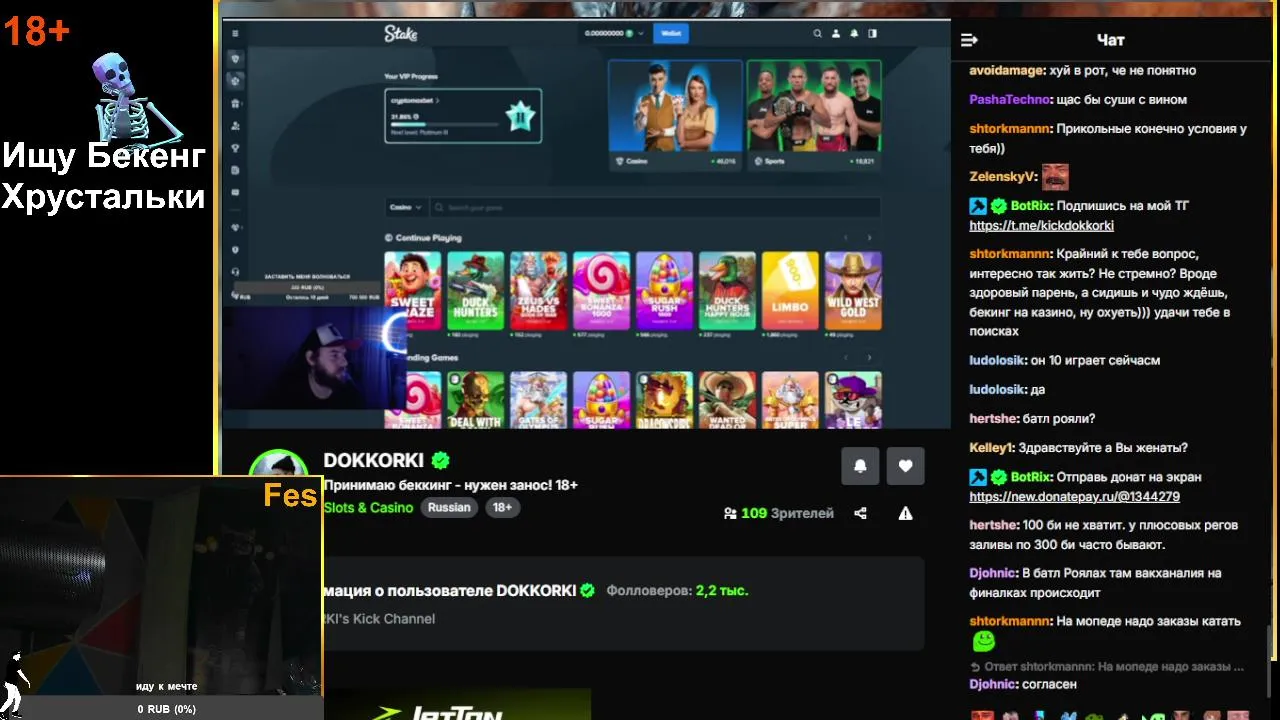Screen dimensions: 1280x720
Task: Toggle follow with the heart button
Action: click(x=905, y=466)
